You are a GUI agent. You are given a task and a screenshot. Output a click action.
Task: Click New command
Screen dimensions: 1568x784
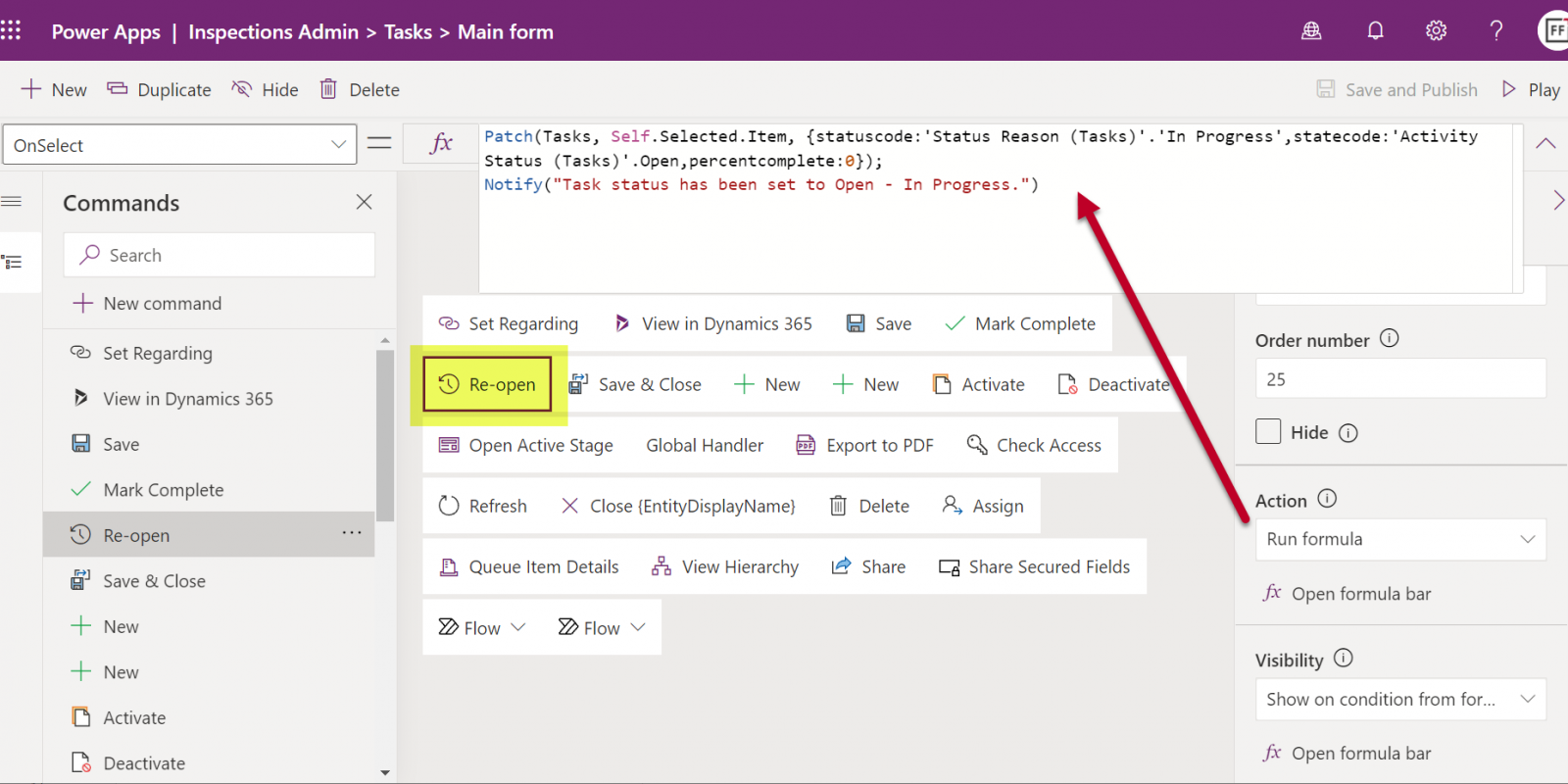pos(147,303)
